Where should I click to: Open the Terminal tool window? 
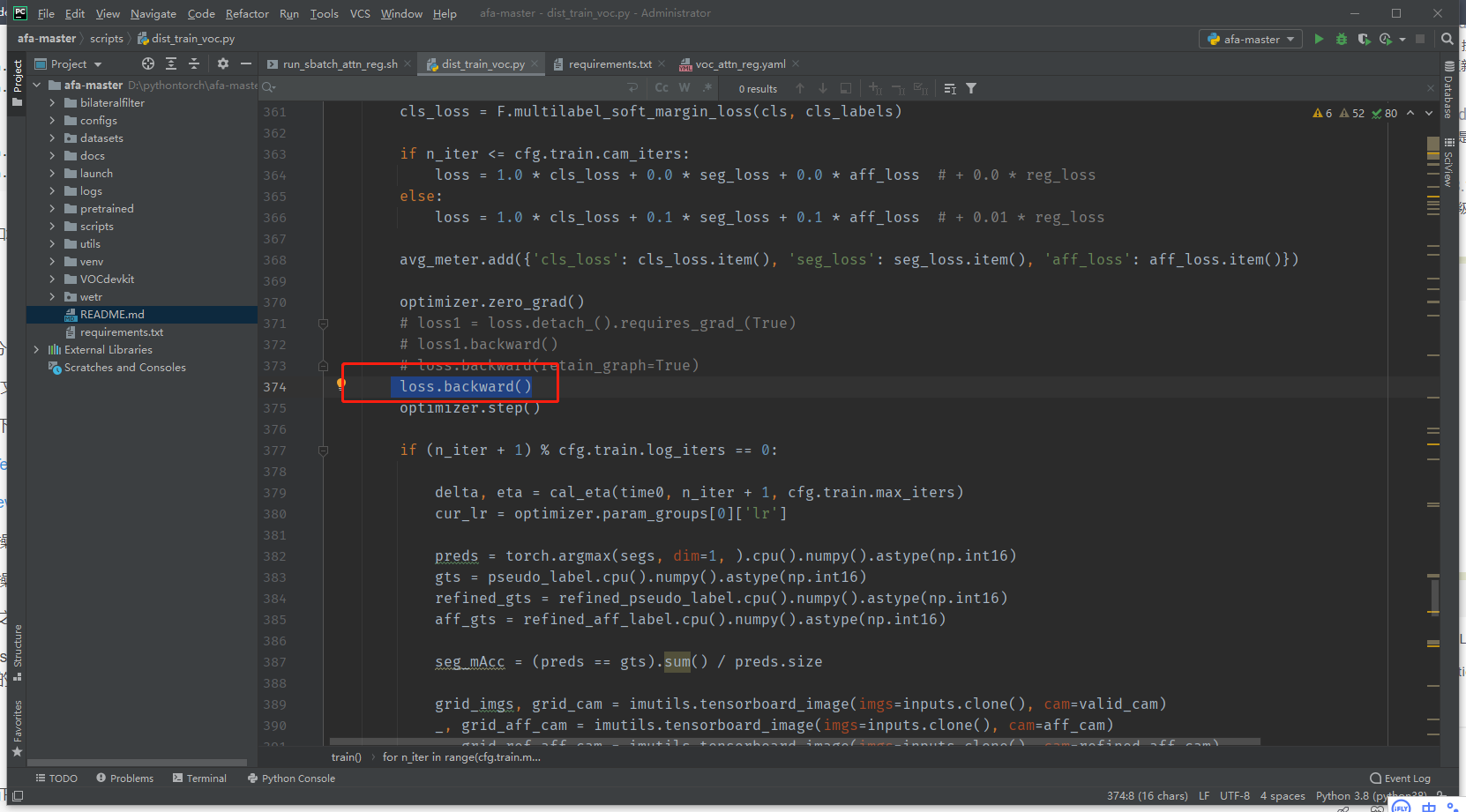coord(199,778)
